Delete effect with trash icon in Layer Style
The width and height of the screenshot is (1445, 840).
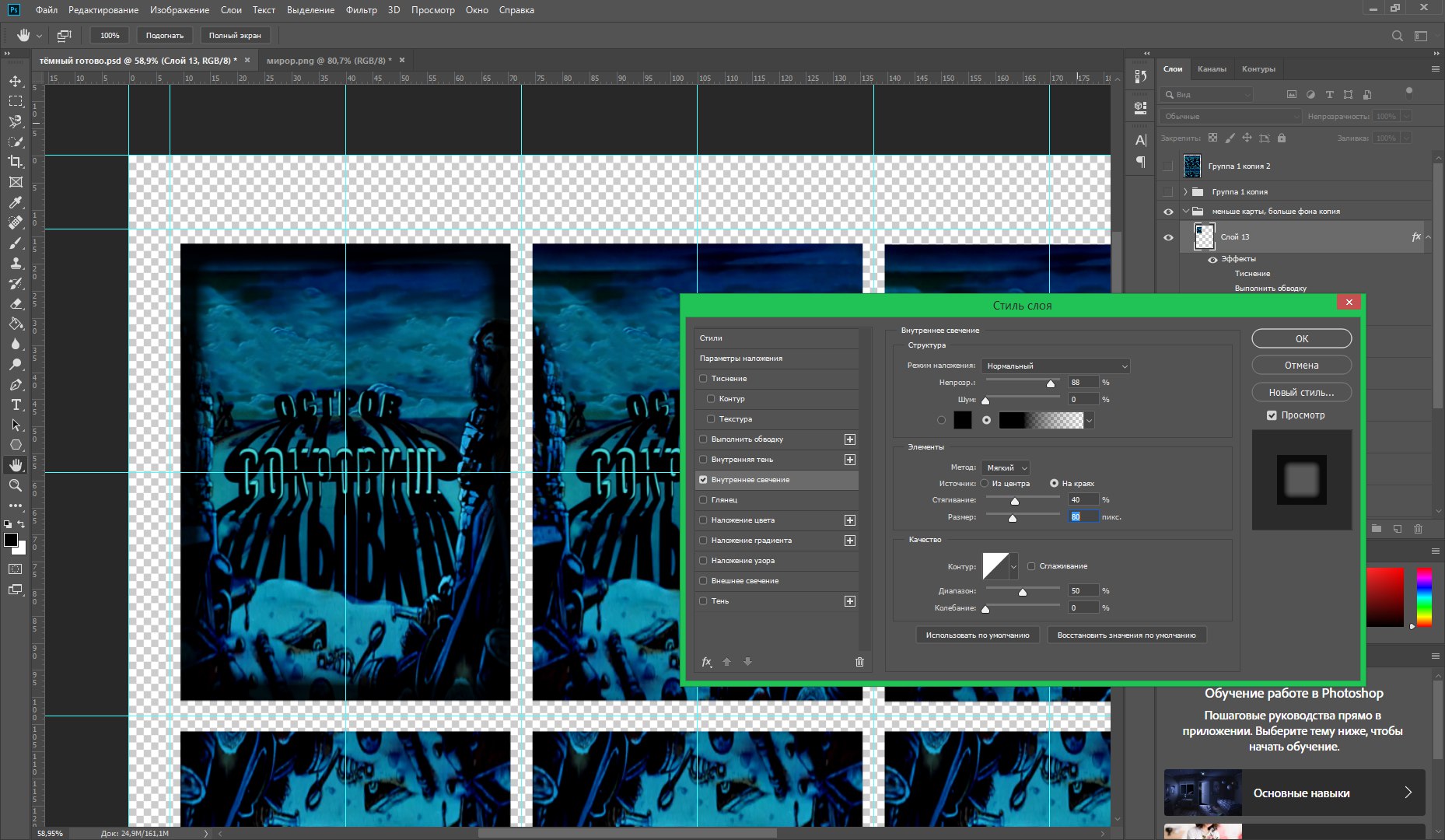coord(859,662)
